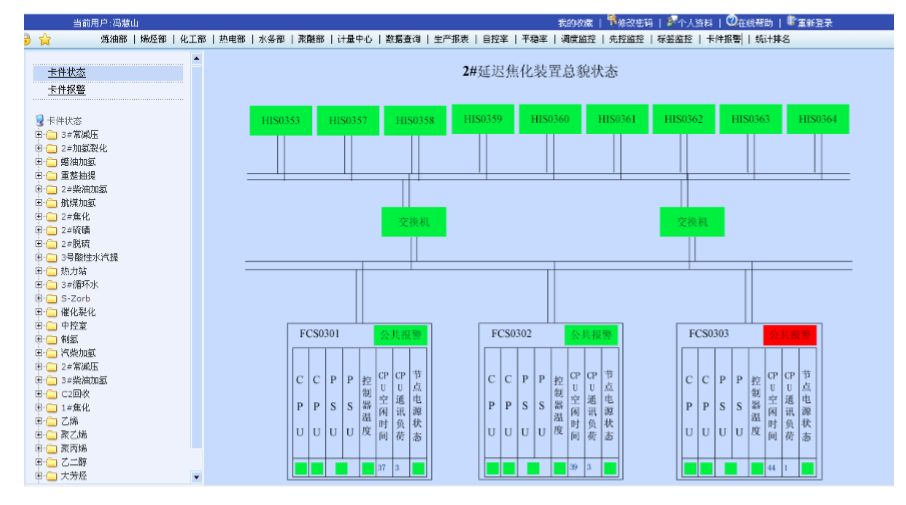The image size is (906, 505).
Task: Click the key icon beside 修改密码
Action: [x=612, y=21]
